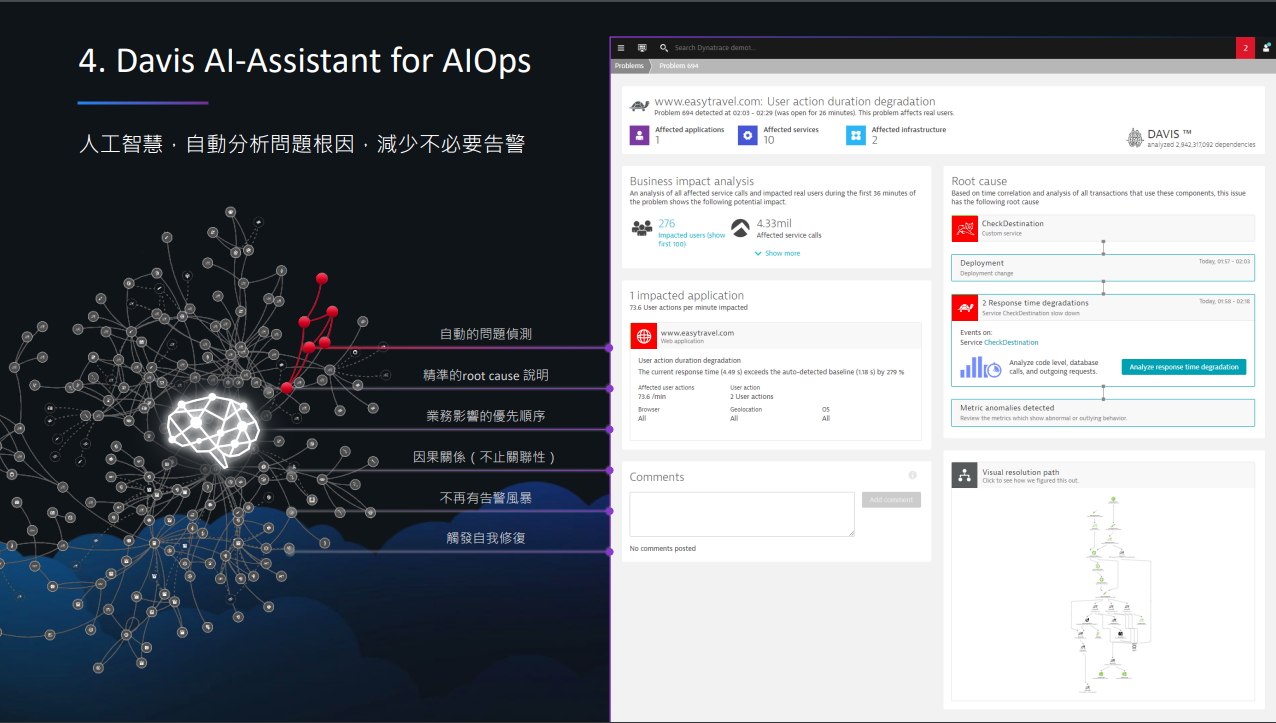Click the DAVIS brain logo icon
This screenshot has width=1276, height=723.
point(1135,138)
